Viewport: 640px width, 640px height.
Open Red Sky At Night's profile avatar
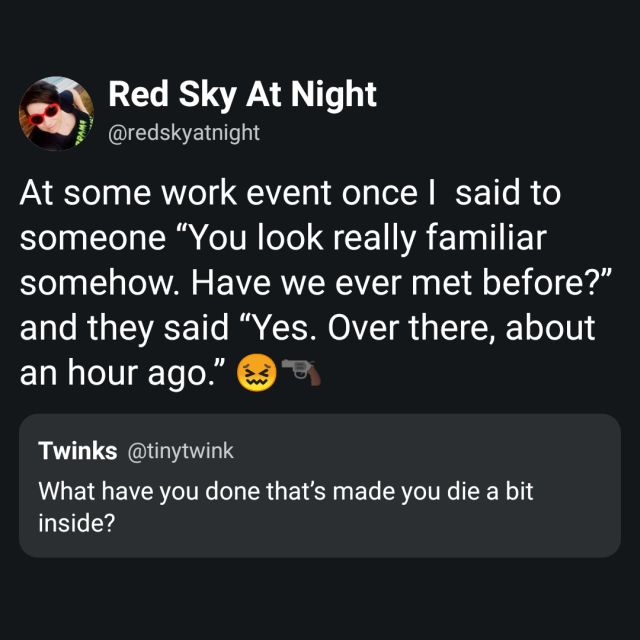(56, 113)
